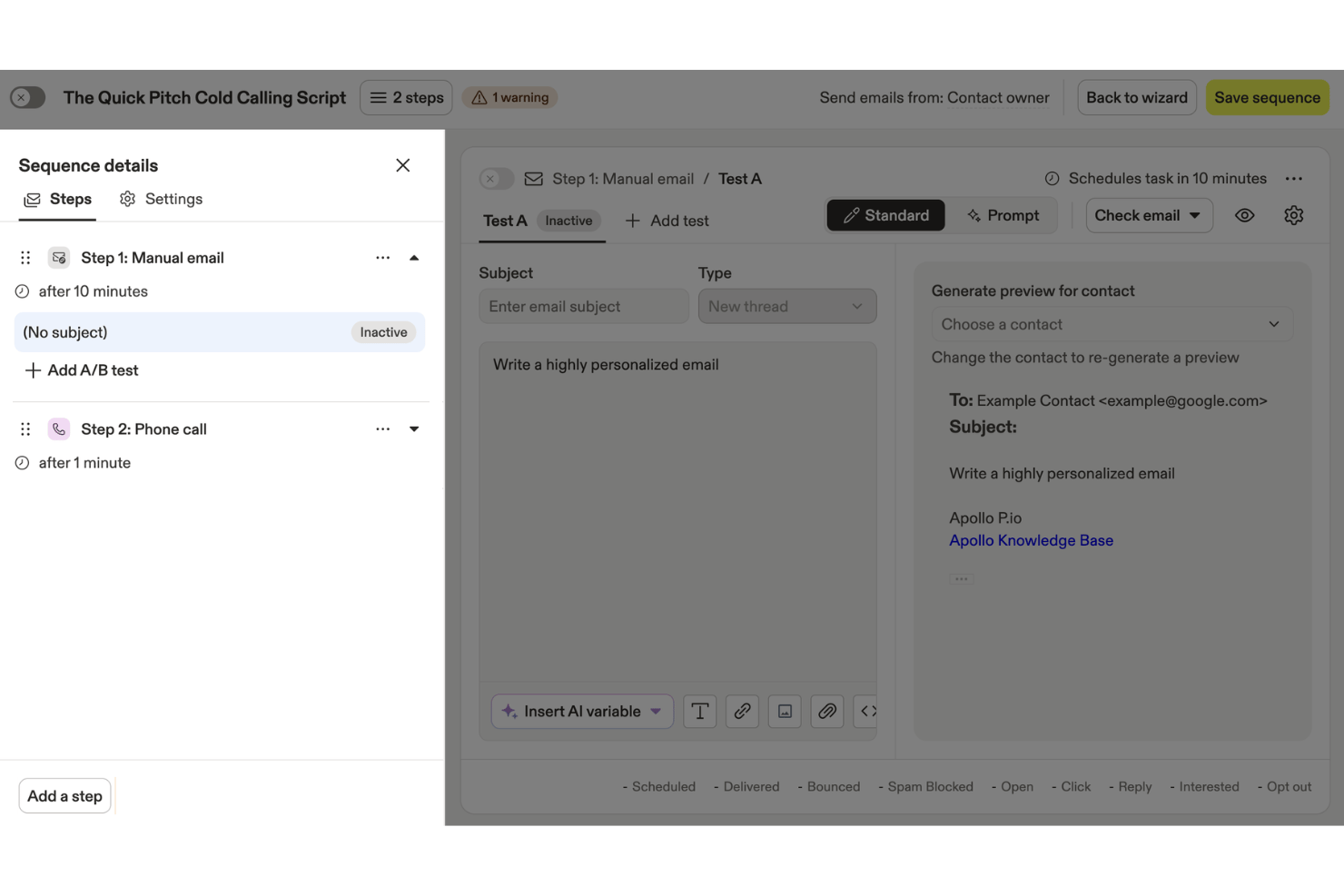Click the insert link icon
1344x896 pixels.
[x=743, y=712]
